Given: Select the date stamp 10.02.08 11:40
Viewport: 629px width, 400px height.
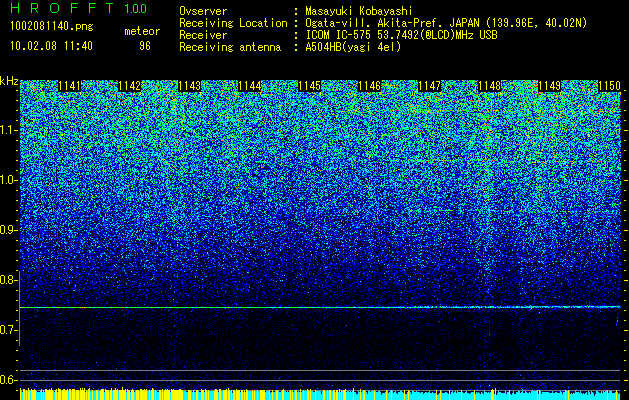Looking at the screenshot, I should click(x=51, y=46).
